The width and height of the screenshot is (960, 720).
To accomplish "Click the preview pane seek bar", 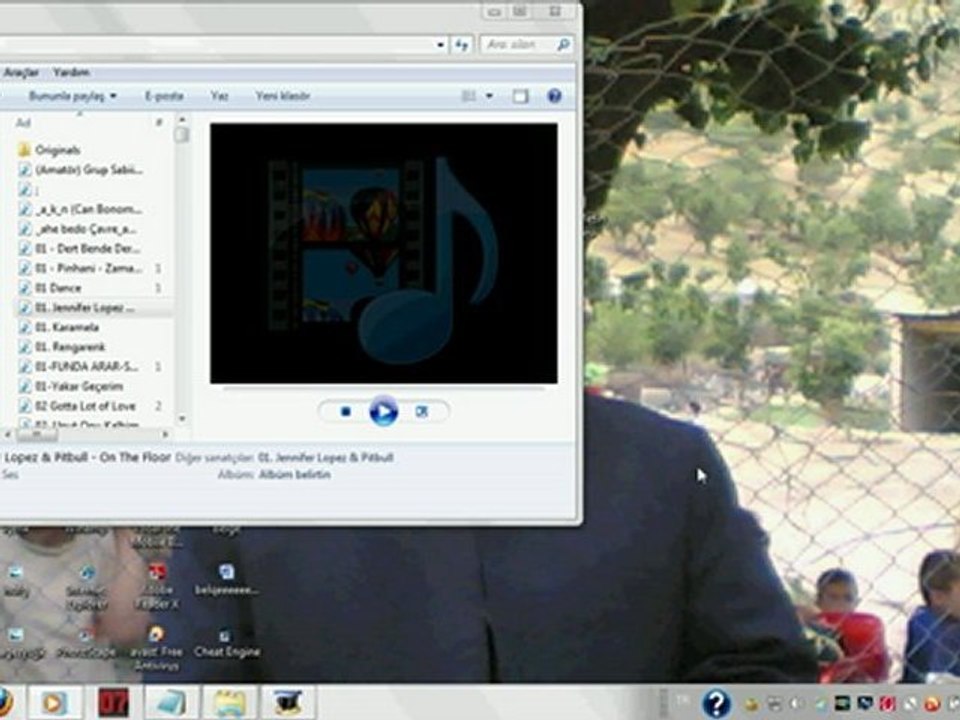I will 384,388.
